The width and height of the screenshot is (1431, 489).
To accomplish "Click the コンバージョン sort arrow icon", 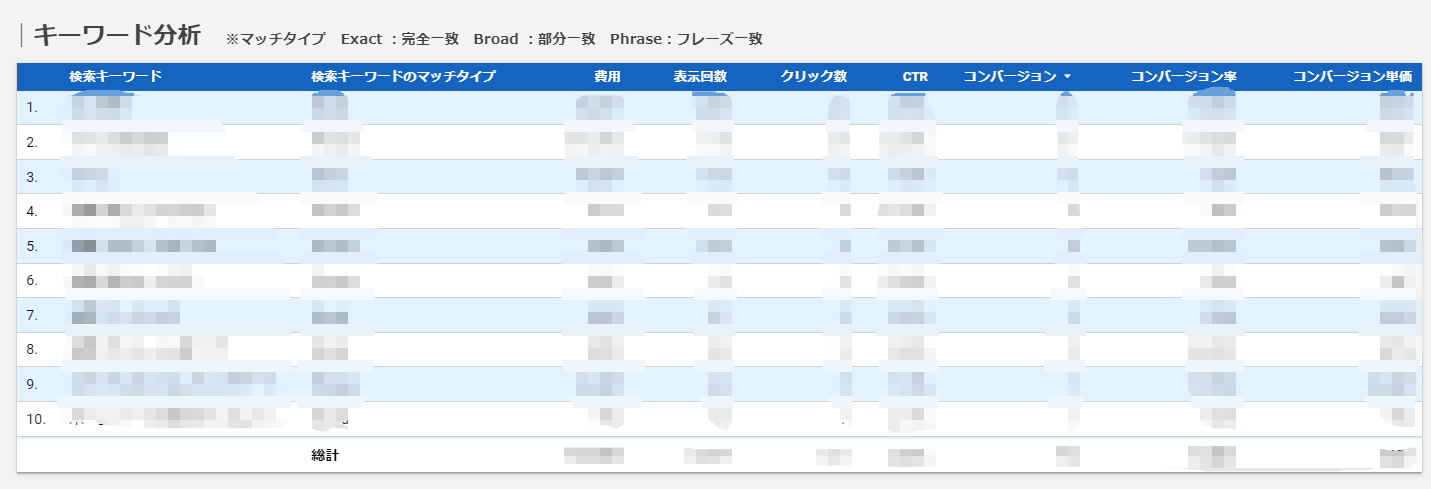I will coord(1067,77).
